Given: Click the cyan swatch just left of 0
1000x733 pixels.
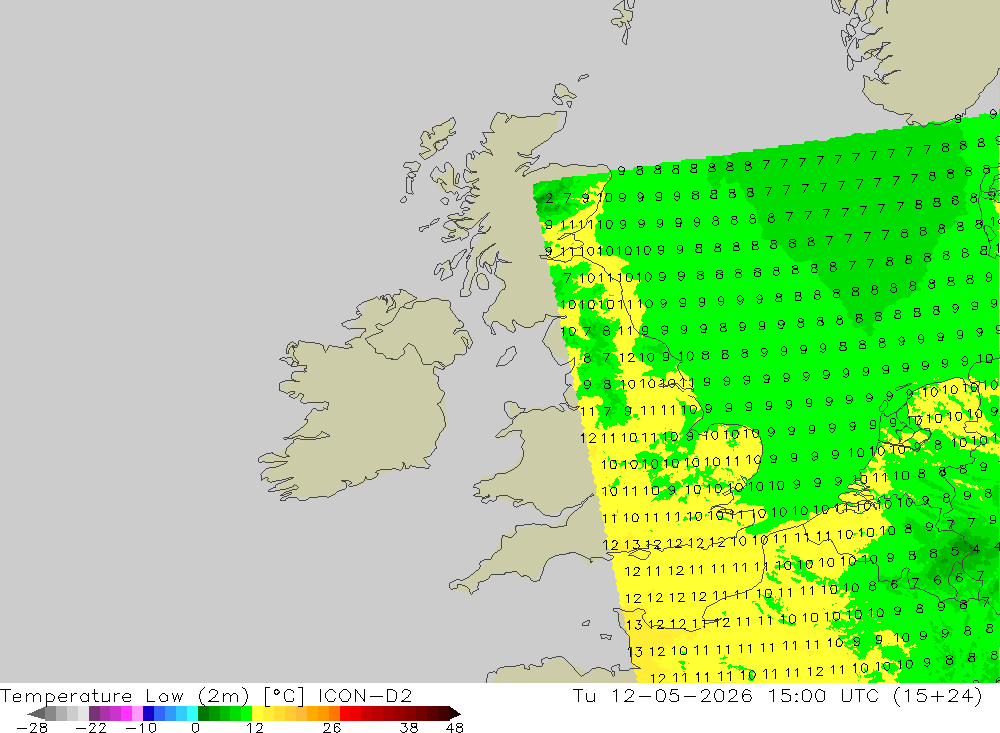Looking at the screenshot, I should click(x=192, y=714).
